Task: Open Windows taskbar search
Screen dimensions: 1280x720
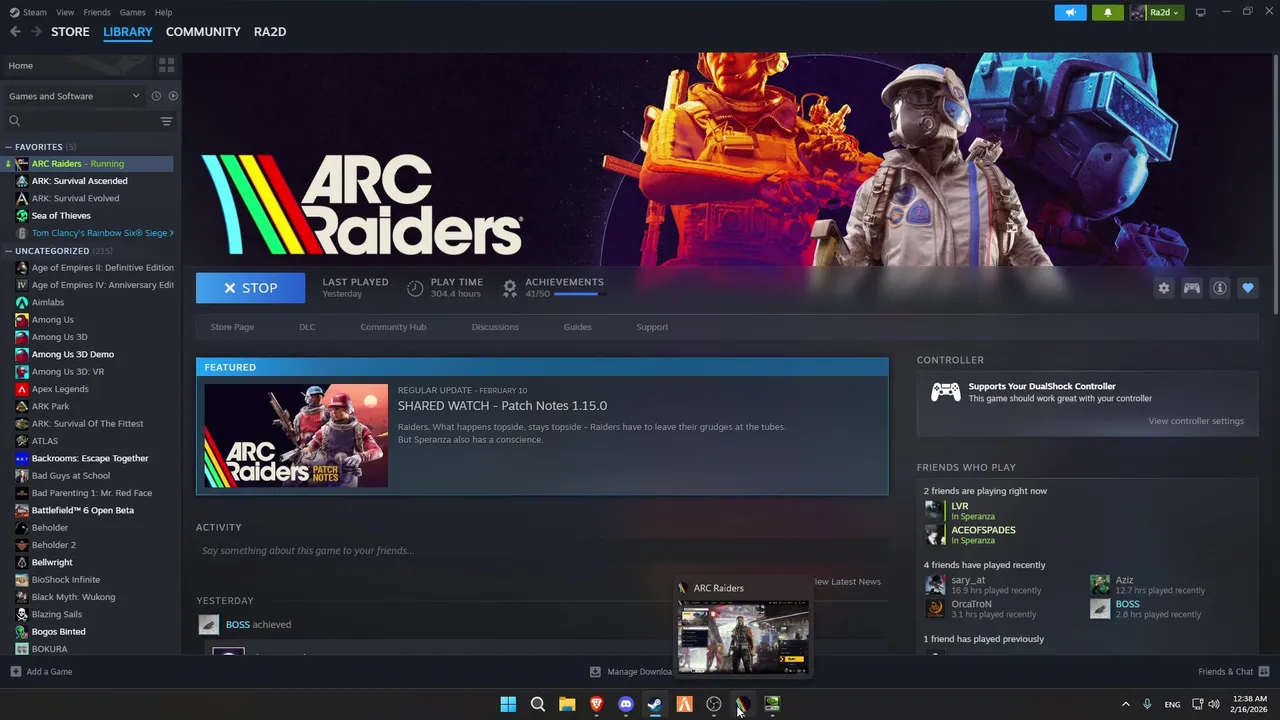Action: 538,704
